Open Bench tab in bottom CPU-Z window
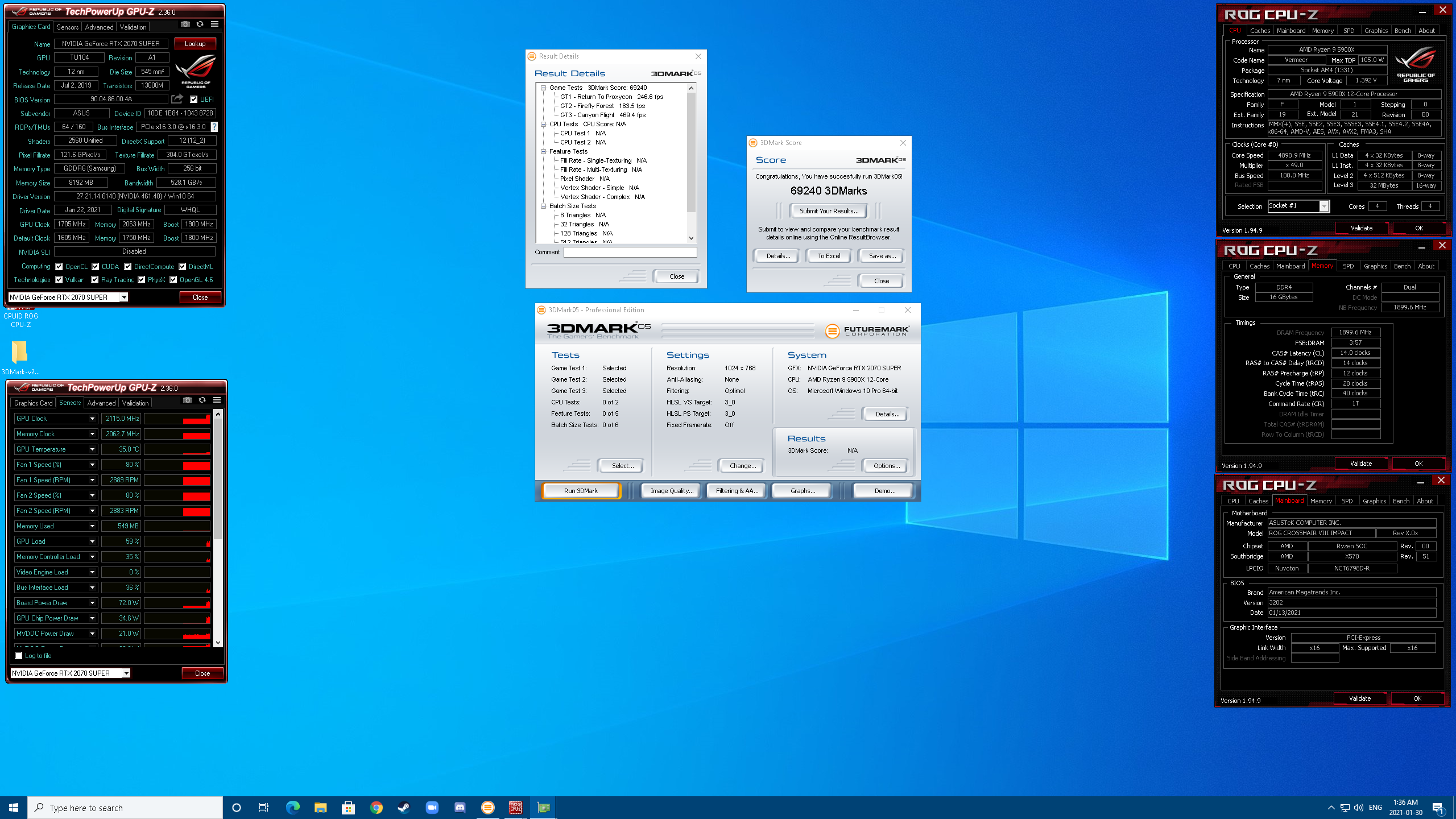 [1401, 501]
